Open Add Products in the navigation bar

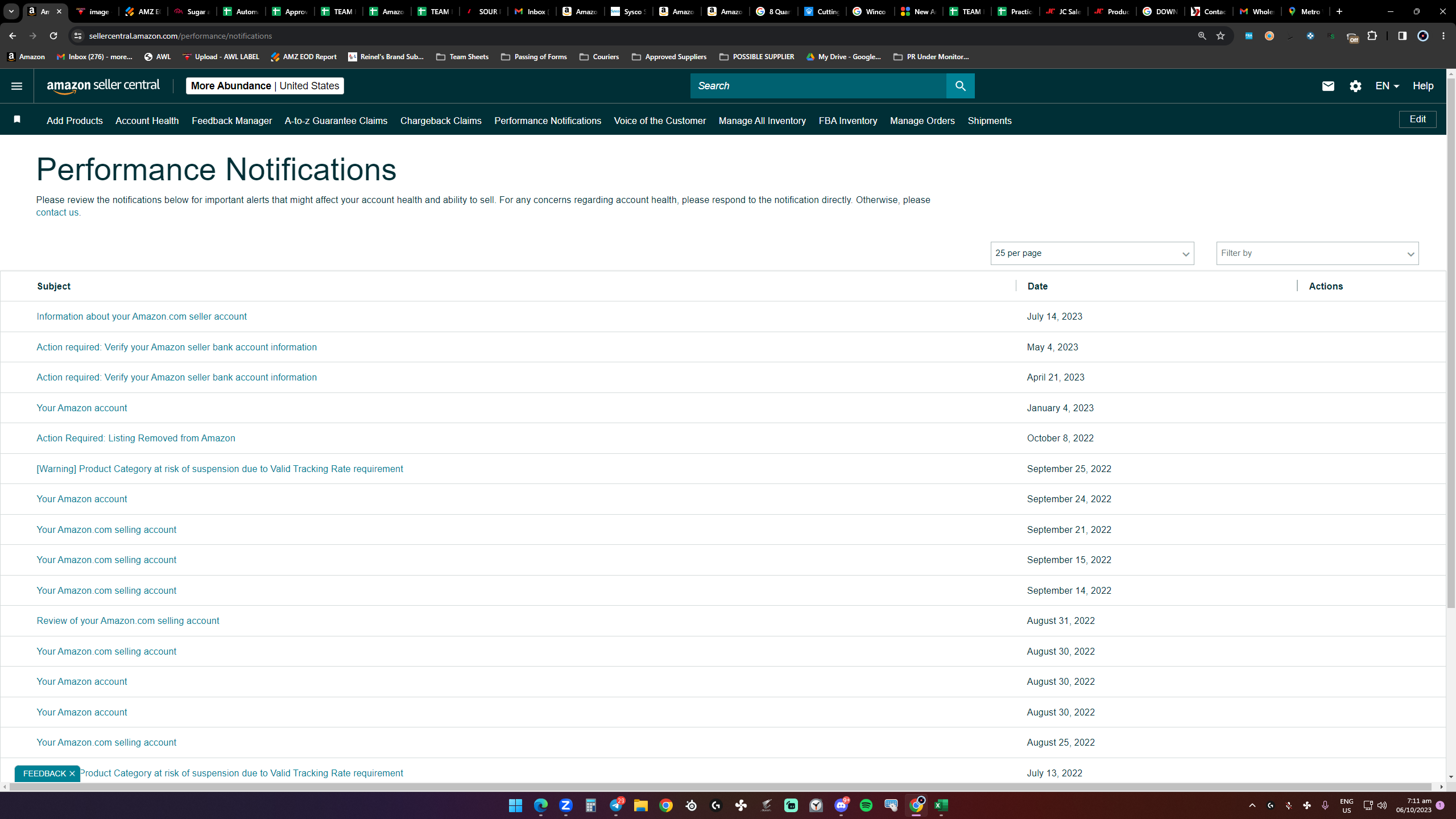pos(75,121)
